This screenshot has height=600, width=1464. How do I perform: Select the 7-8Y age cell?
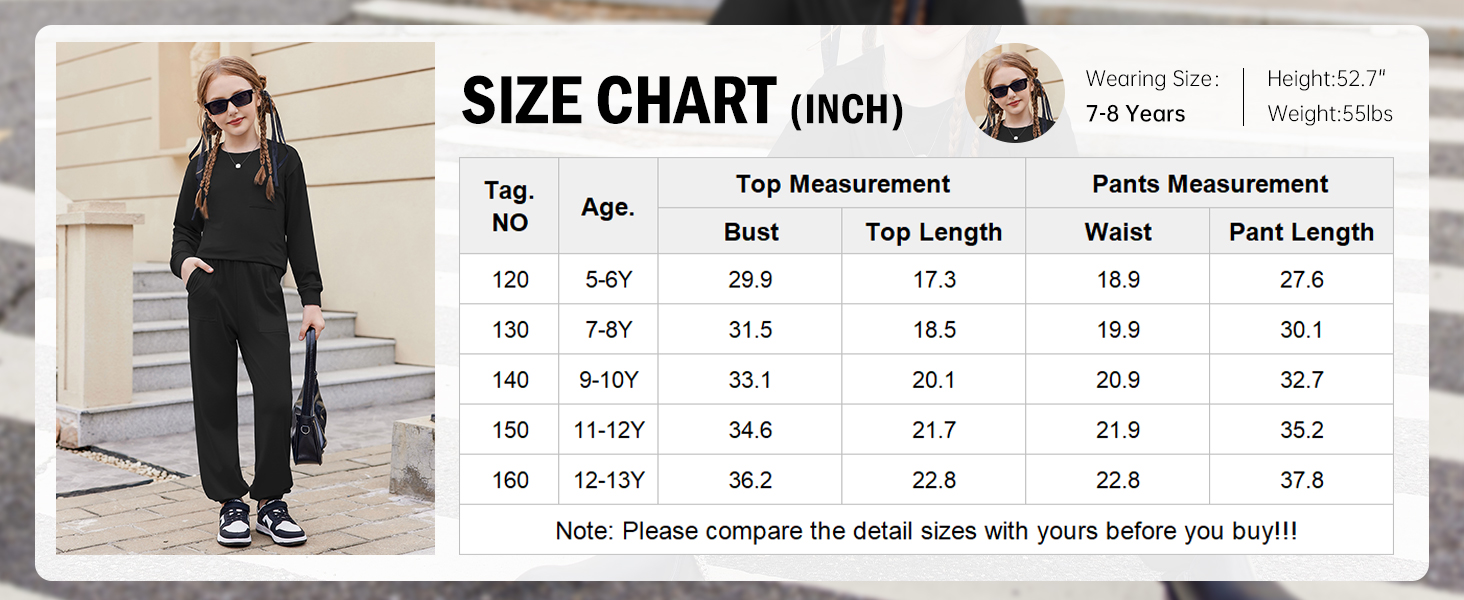608,330
